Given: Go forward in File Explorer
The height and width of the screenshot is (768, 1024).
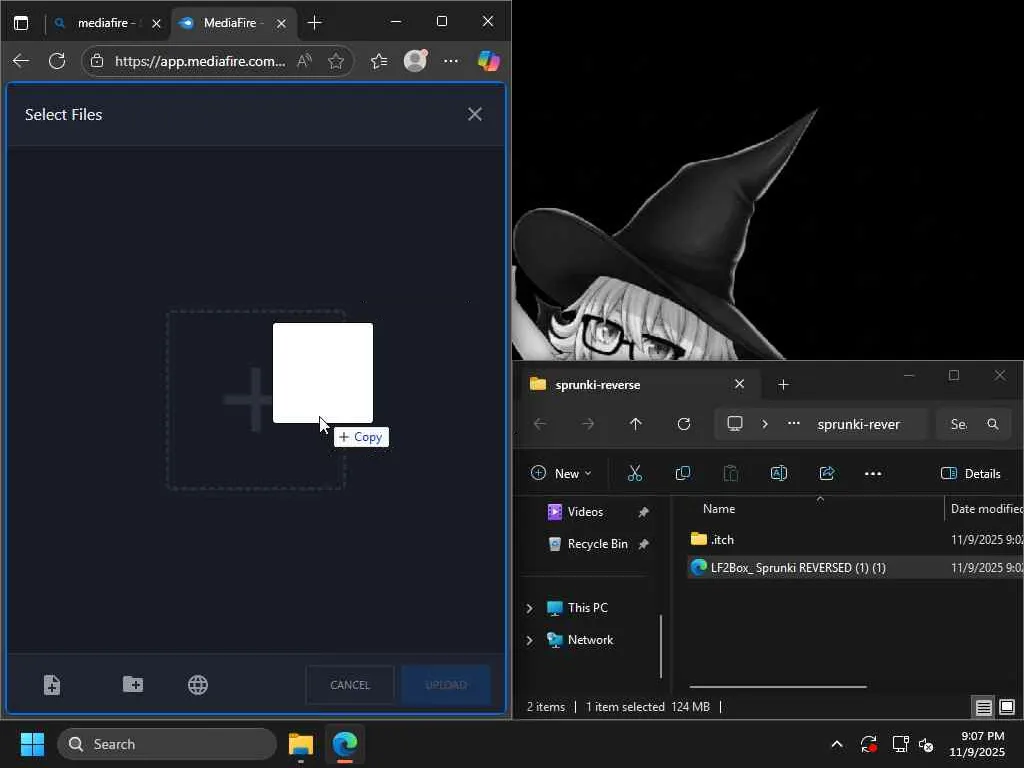Looking at the screenshot, I should (588, 424).
